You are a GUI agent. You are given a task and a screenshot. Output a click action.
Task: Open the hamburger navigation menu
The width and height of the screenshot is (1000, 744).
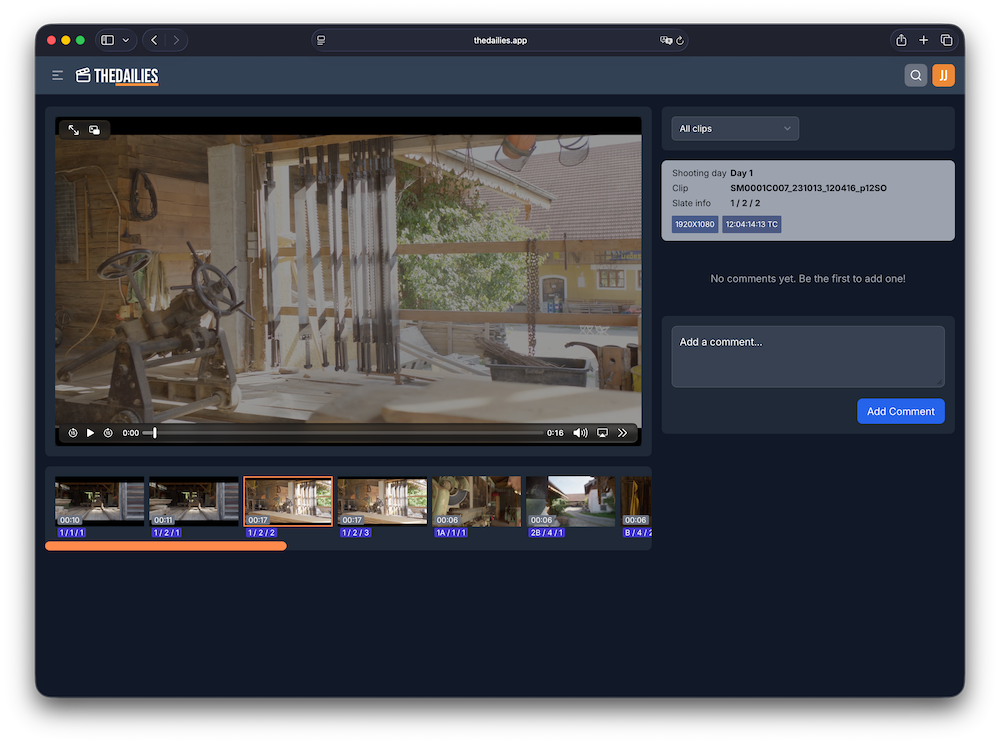click(58, 75)
